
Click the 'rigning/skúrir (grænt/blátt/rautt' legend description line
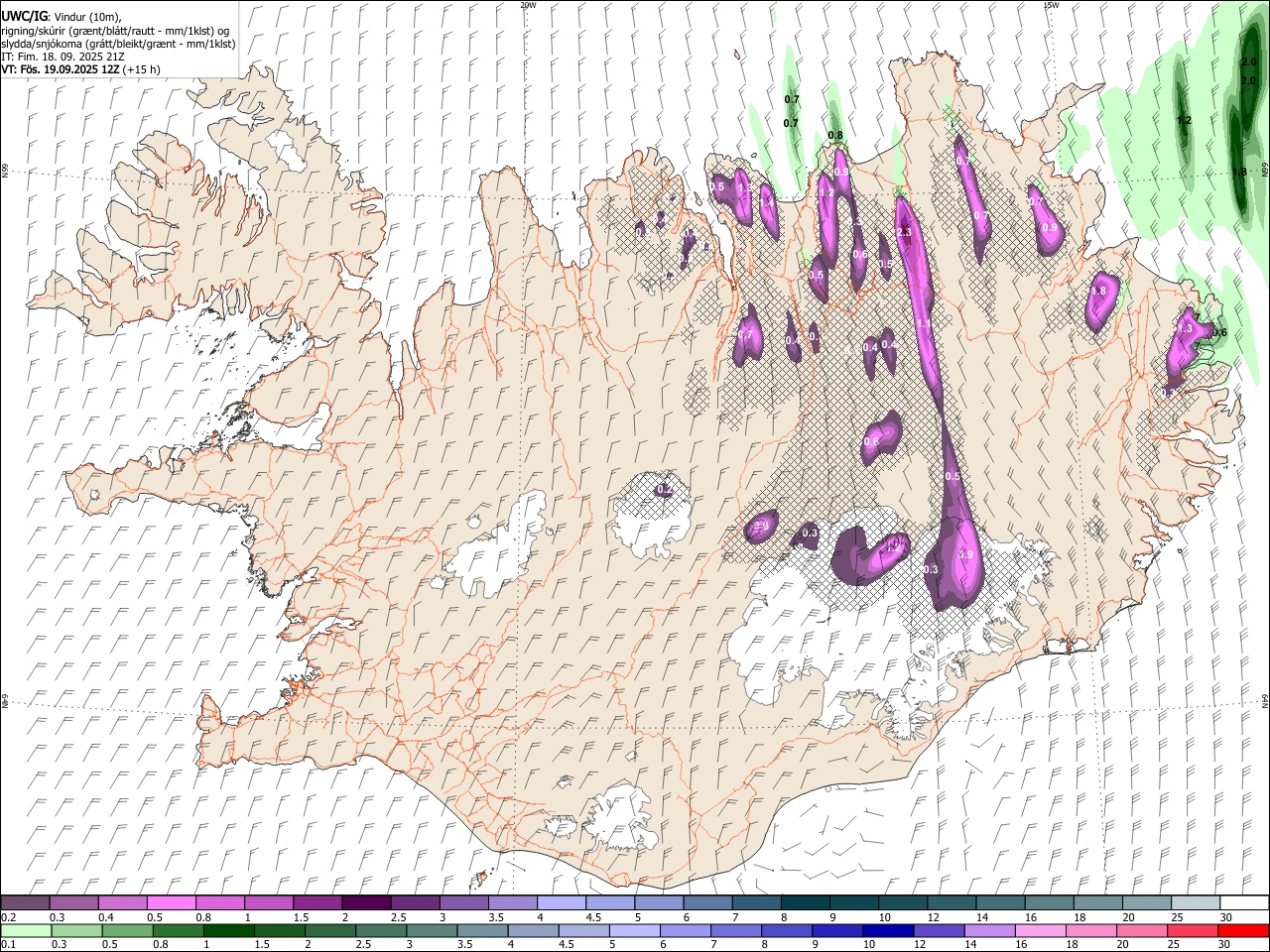pos(115,31)
